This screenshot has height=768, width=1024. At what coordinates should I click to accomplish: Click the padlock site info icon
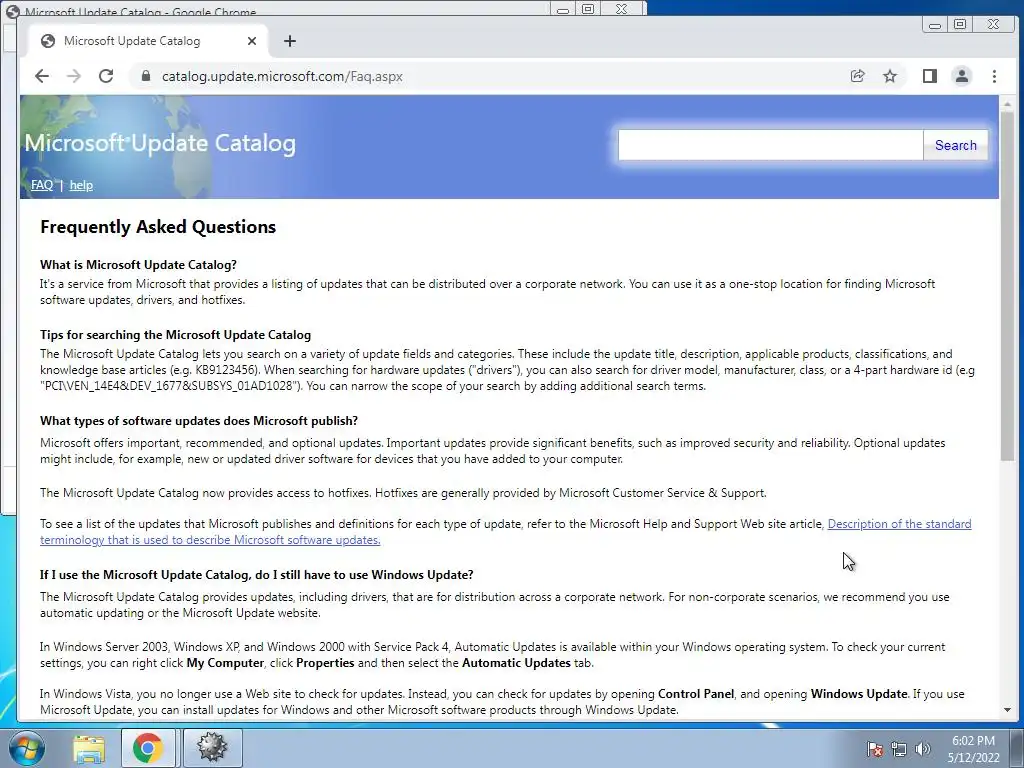point(145,76)
